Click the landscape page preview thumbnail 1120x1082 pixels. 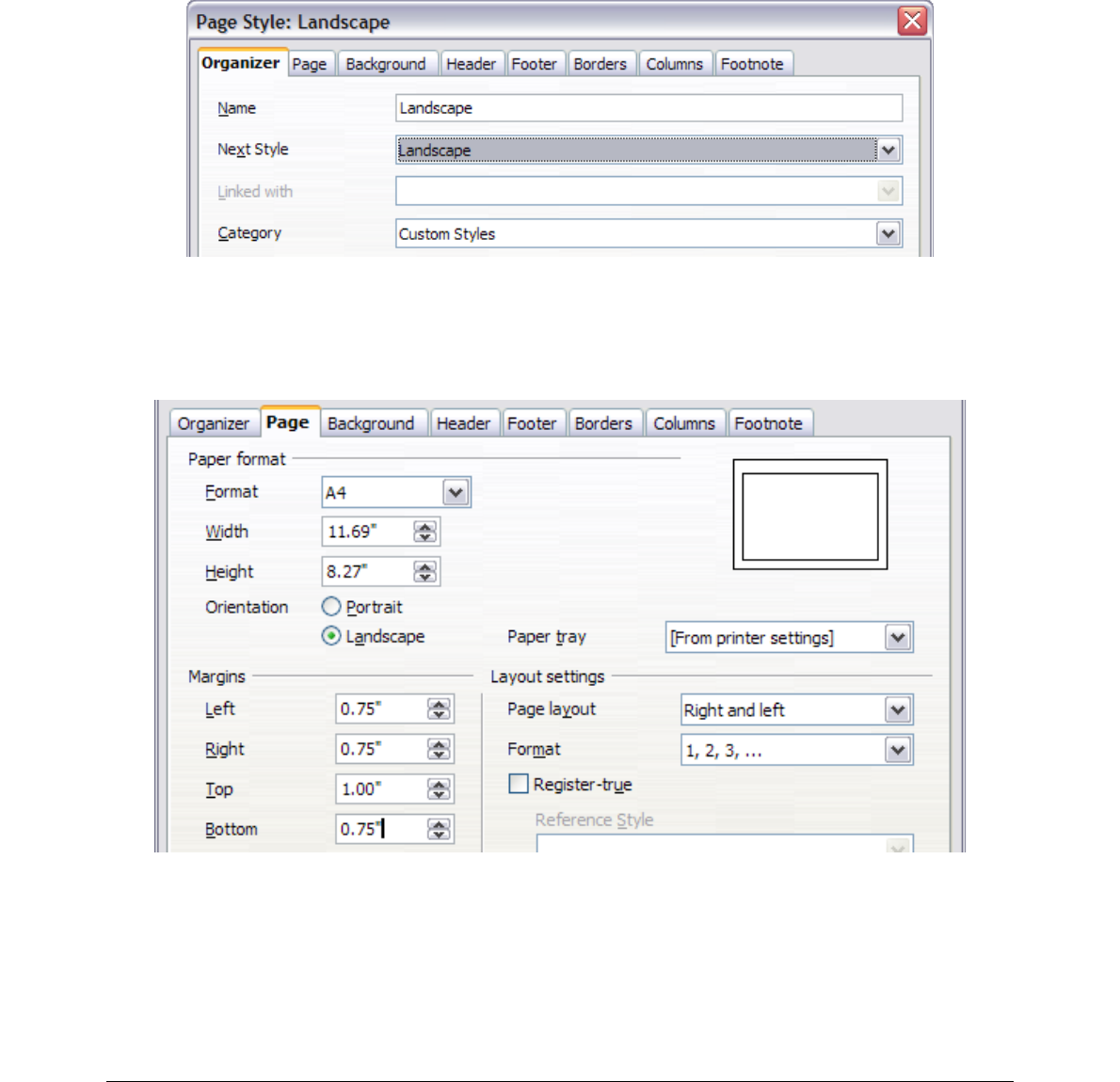coord(810,515)
